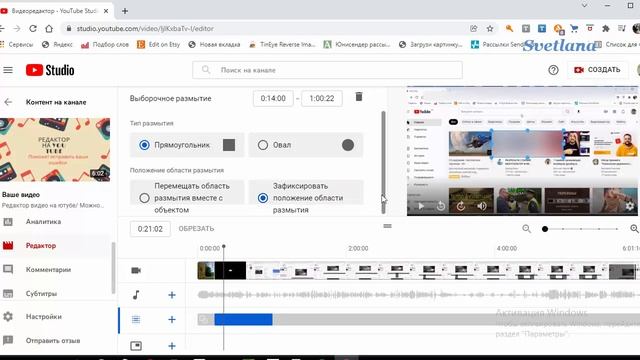Click the browser home icon
This screenshot has width=640, height=360.
(x=49, y=29)
